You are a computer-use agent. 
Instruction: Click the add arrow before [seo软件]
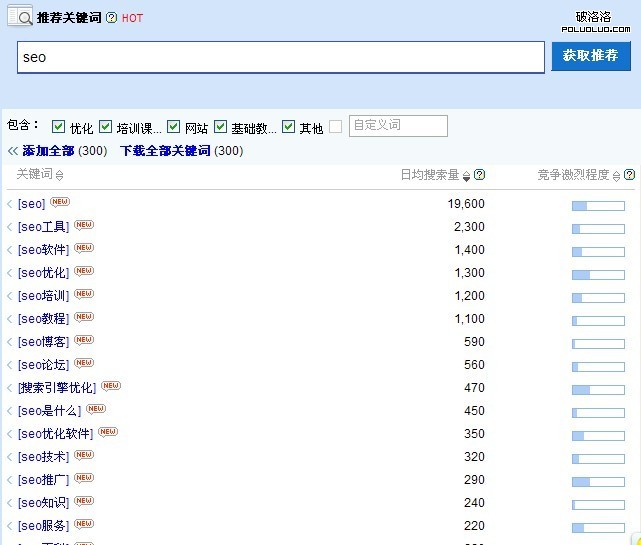point(10,250)
